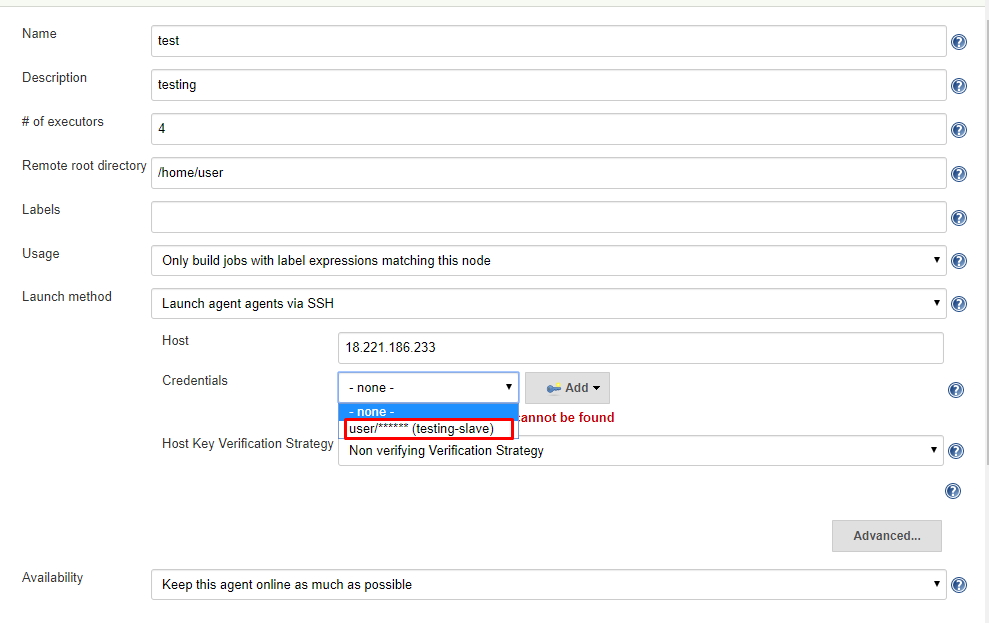Select the user/****** (testing-slave) credential option
This screenshot has height=623, width=989.
pyautogui.click(x=427, y=429)
